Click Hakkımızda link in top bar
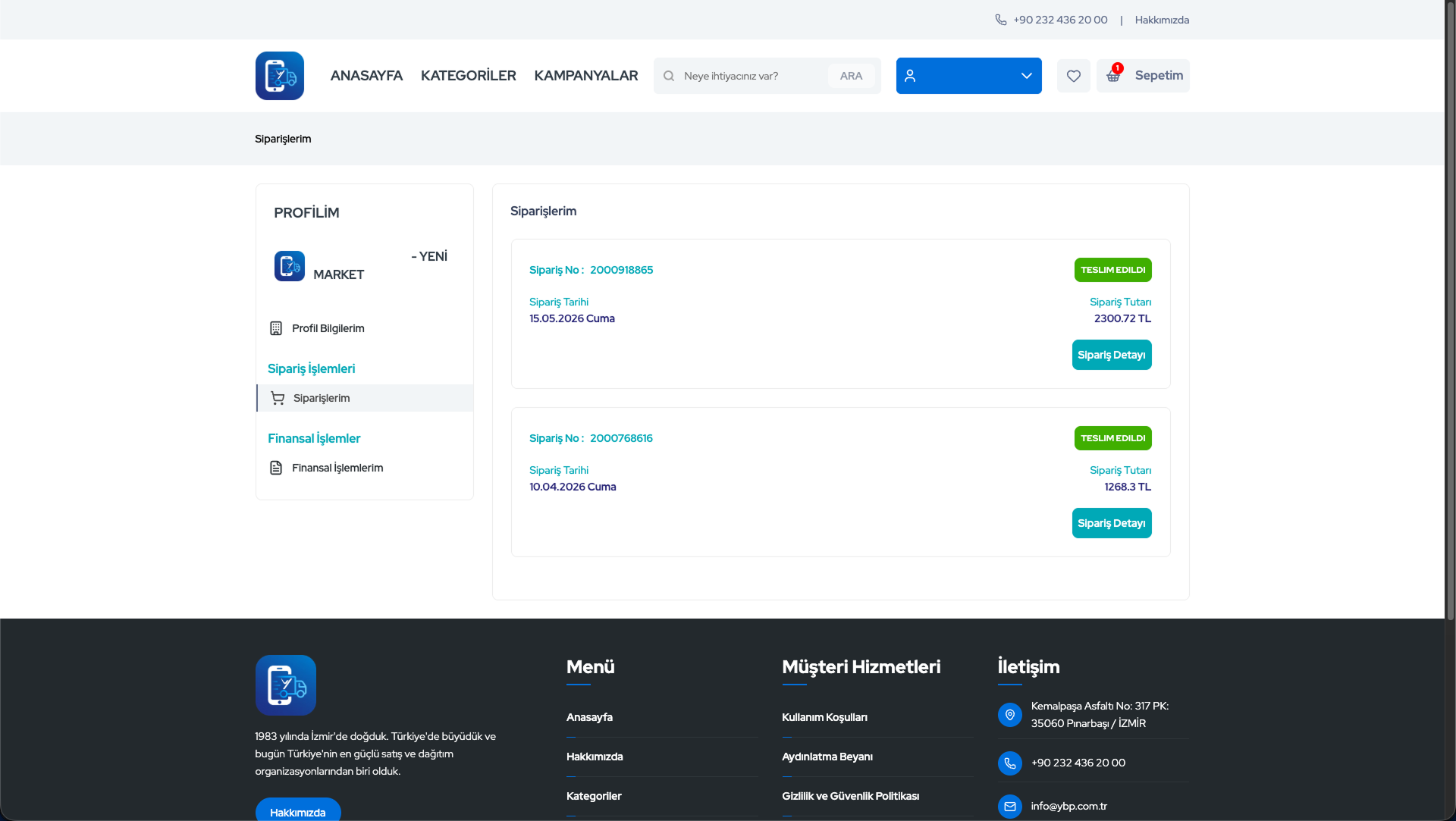This screenshot has height=821, width=1456. (1162, 20)
